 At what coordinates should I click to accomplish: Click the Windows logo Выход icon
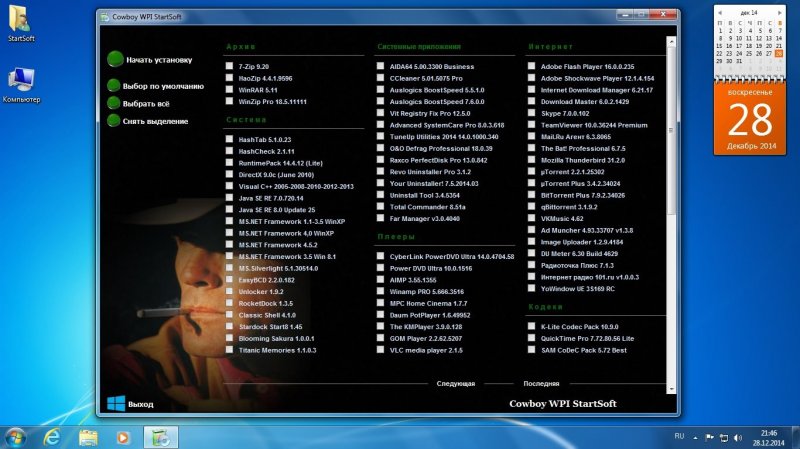116,403
